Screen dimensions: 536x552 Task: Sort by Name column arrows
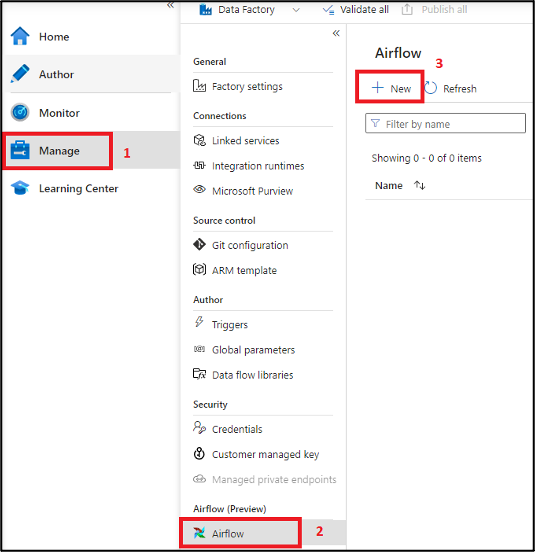coord(420,185)
